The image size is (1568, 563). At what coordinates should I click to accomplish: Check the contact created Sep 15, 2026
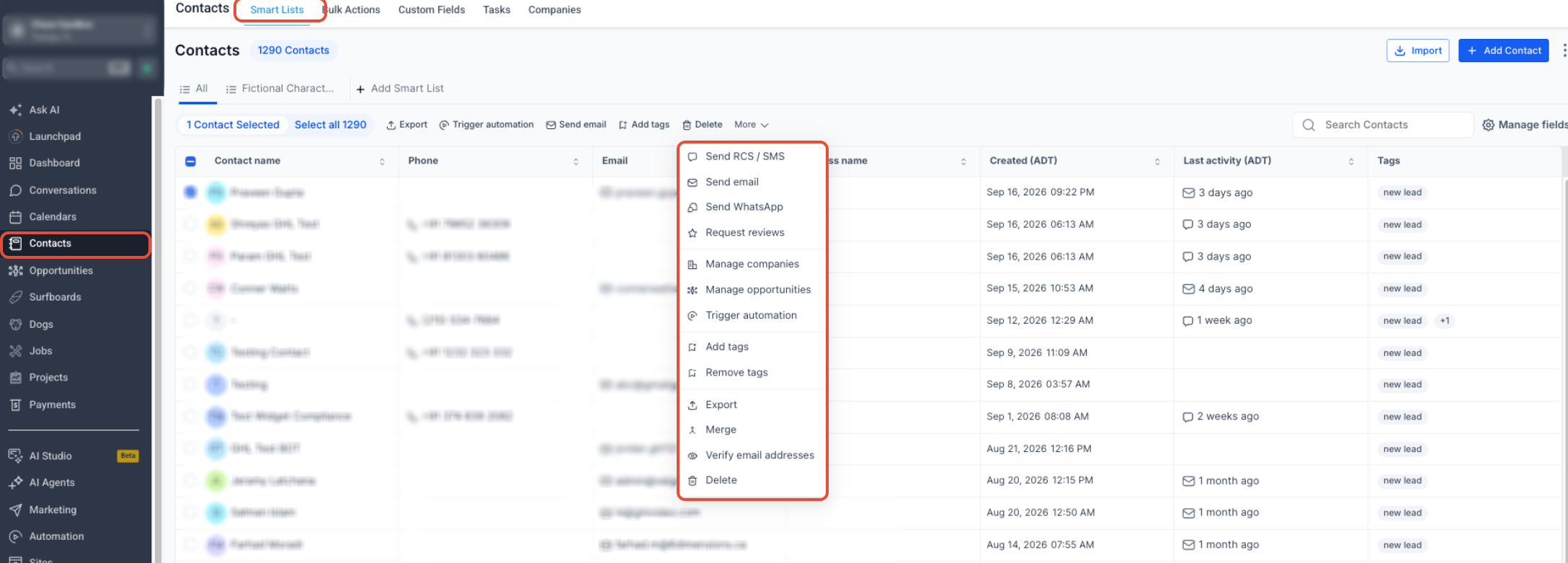pos(190,288)
